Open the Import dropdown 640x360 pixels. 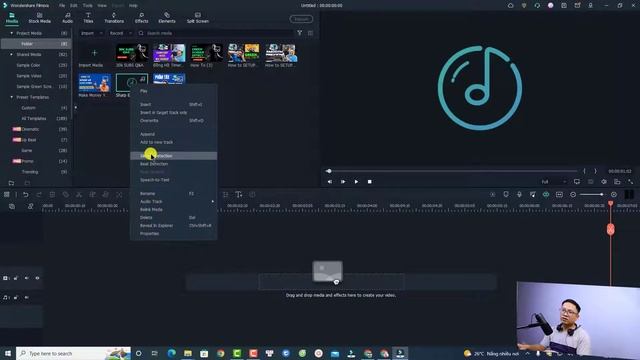[x=91, y=33]
